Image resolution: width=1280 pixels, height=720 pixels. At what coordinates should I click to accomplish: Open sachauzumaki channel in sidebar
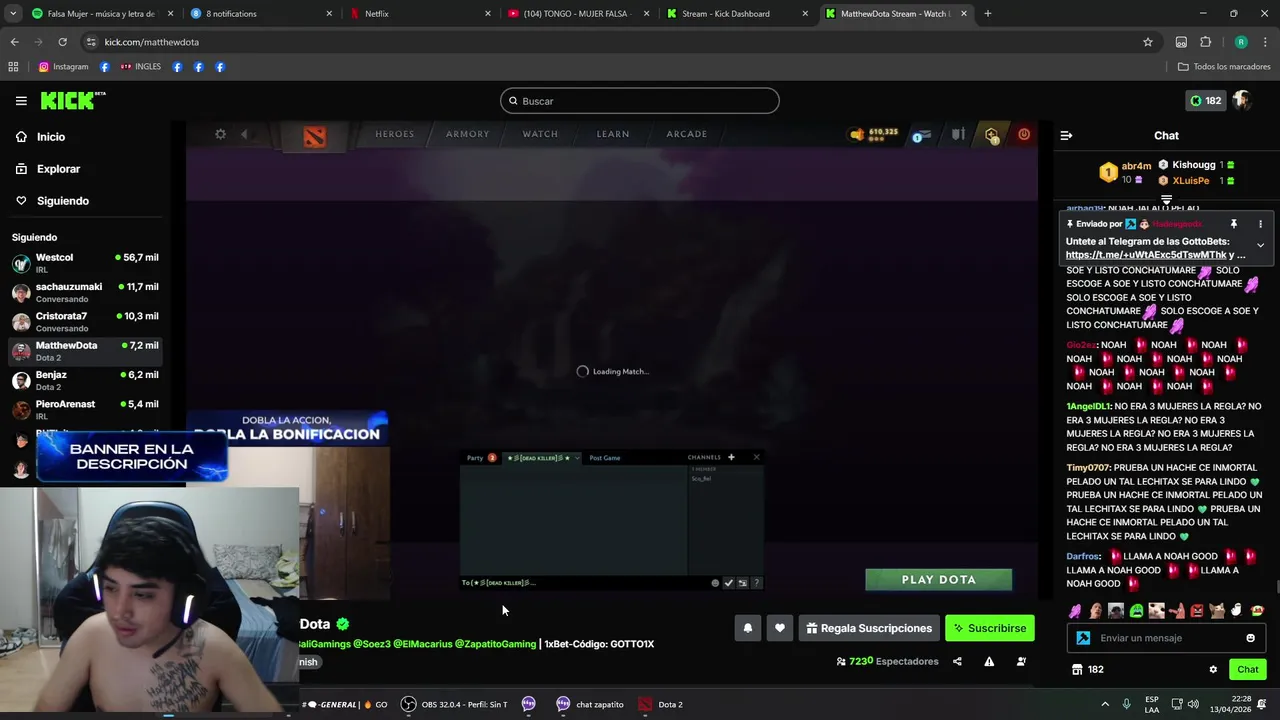tap(86, 292)
